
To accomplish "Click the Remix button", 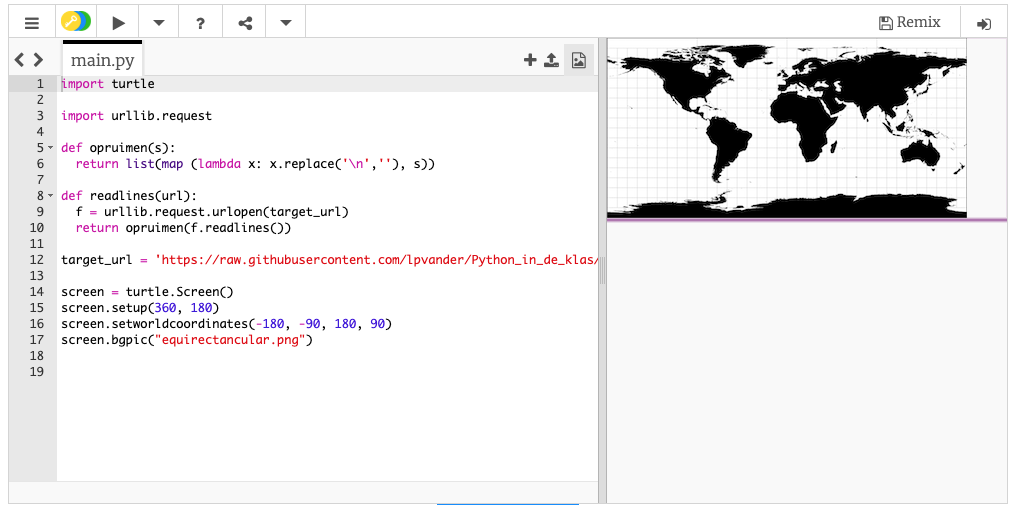I will pos(909,23).
